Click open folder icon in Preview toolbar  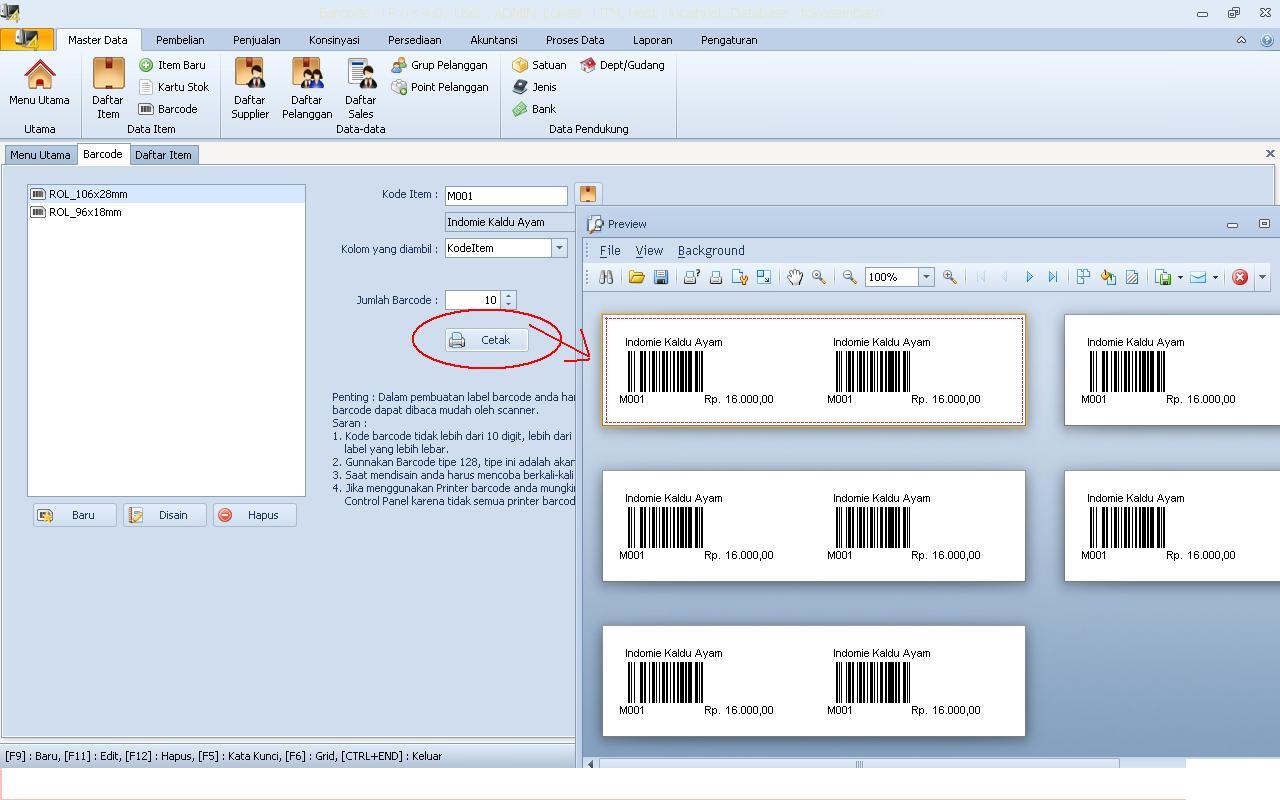coord(636,277)
